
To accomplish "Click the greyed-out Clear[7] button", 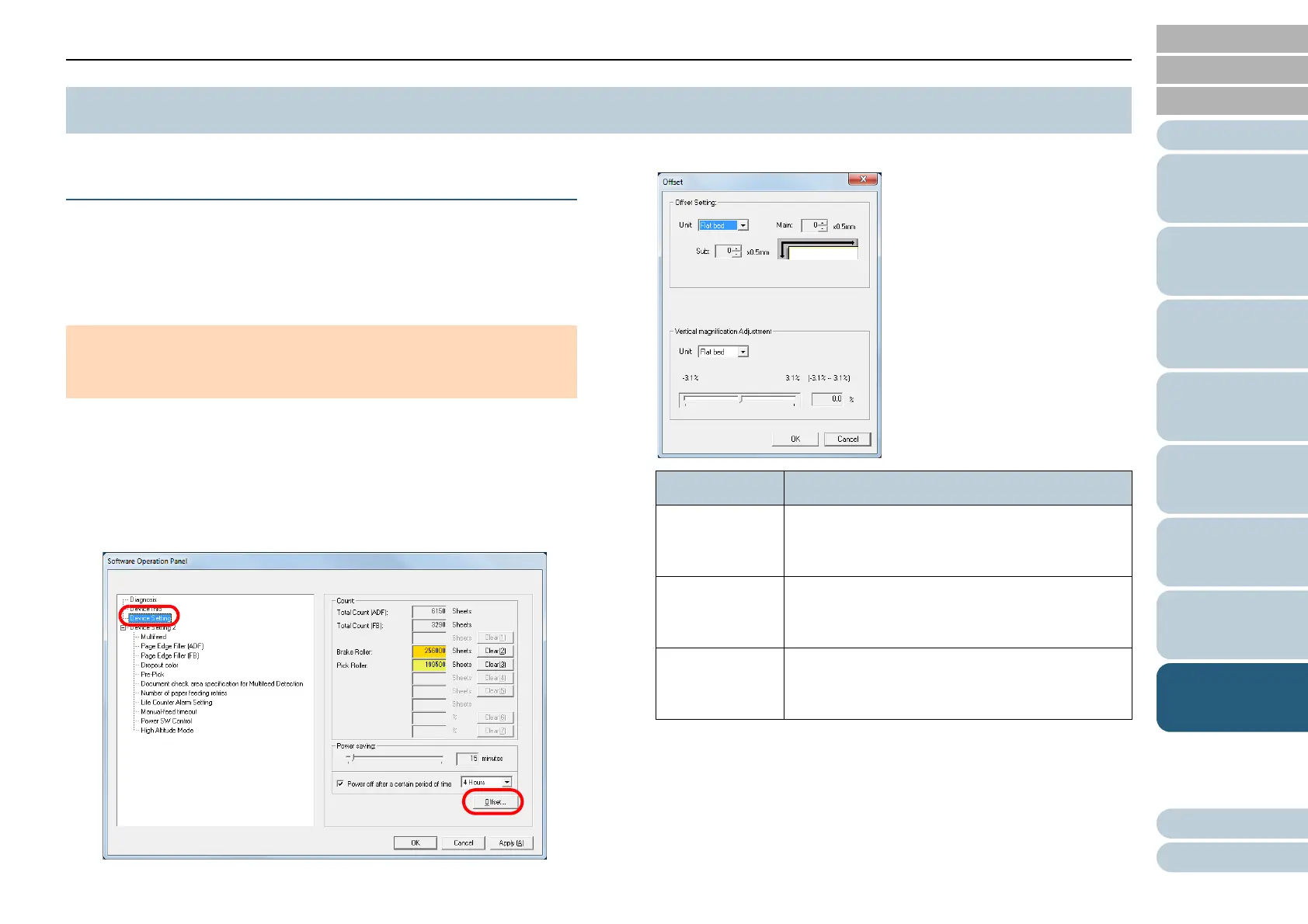I will (495, 731).
